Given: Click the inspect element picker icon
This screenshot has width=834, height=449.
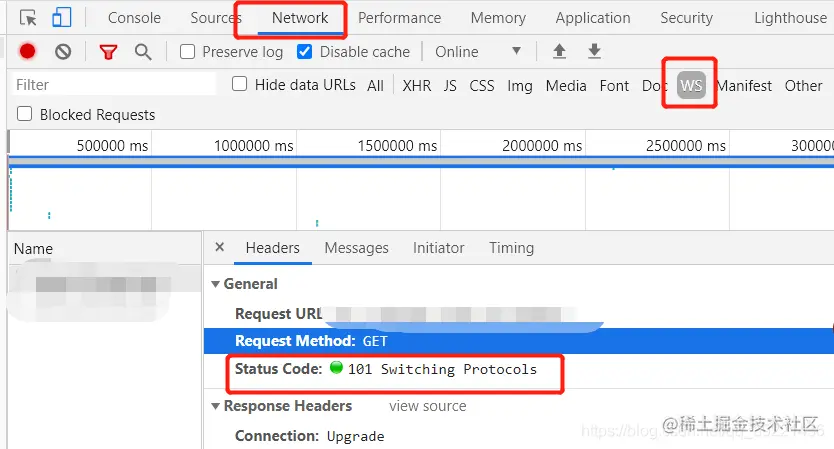Looking at the screenshot, I should coord(28,18).
